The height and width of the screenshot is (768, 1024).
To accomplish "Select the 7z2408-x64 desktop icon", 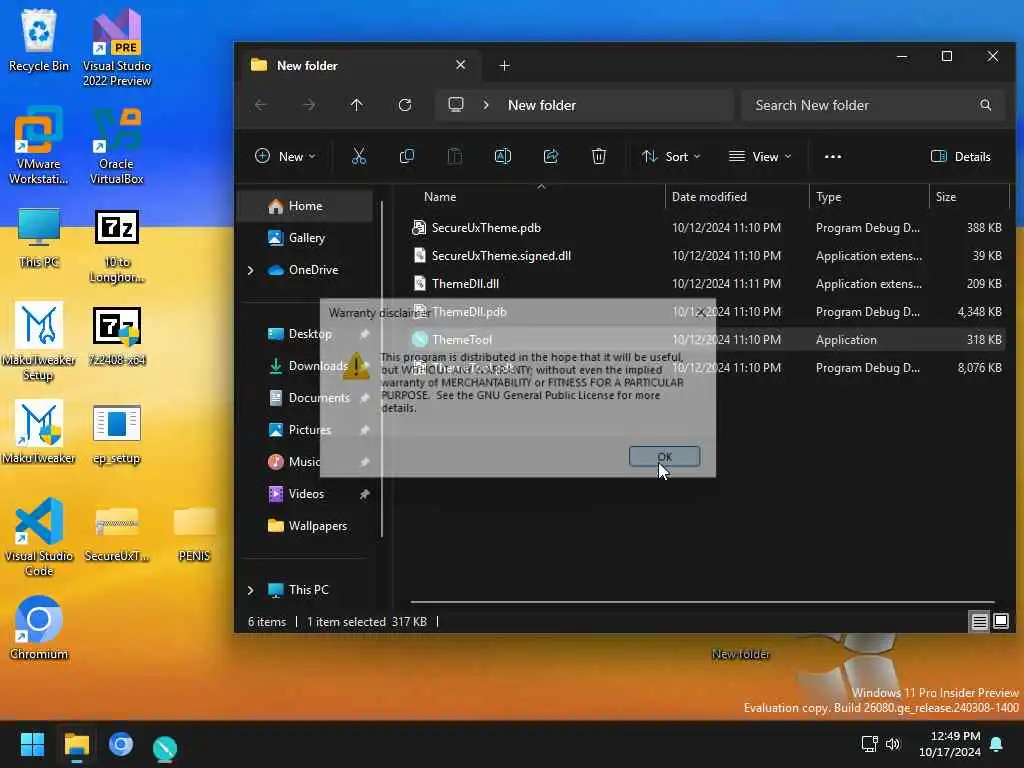I will tap(116, 336).
